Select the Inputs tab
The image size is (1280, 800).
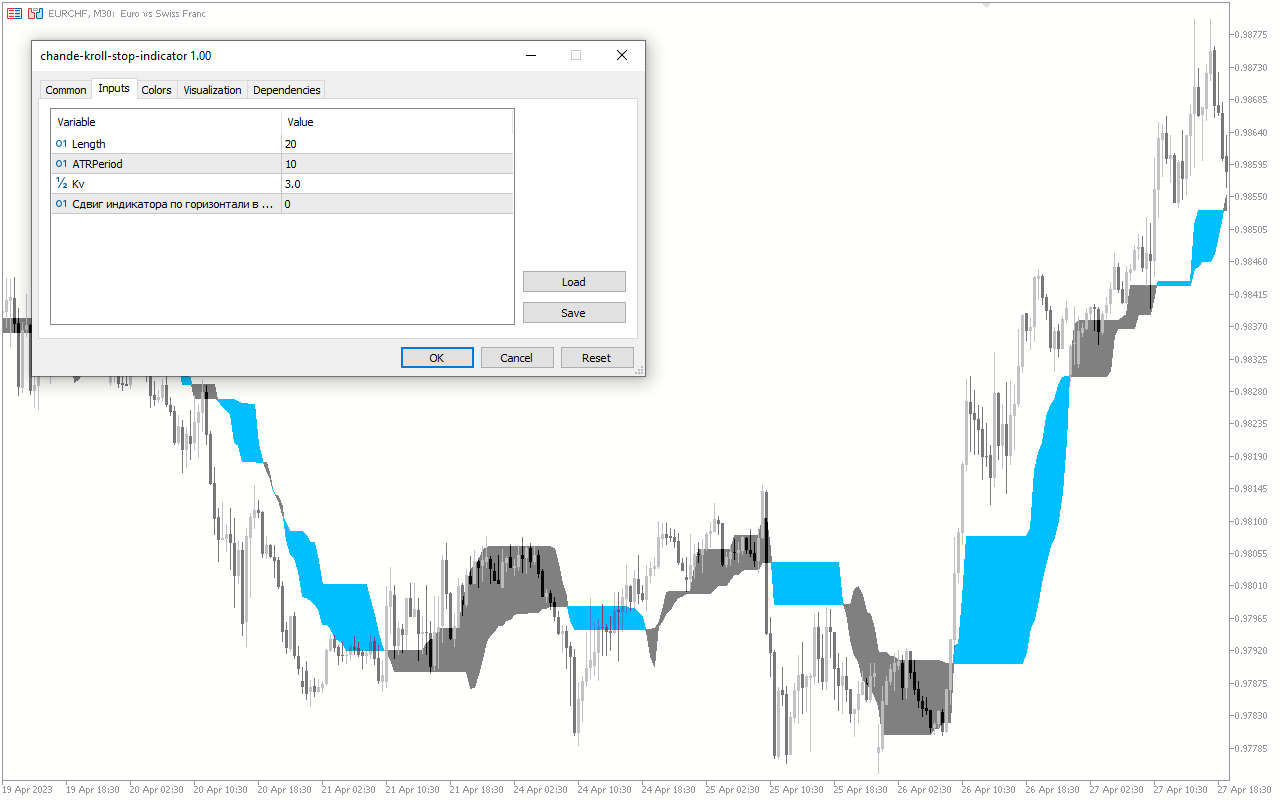click(x=114, y=88)
